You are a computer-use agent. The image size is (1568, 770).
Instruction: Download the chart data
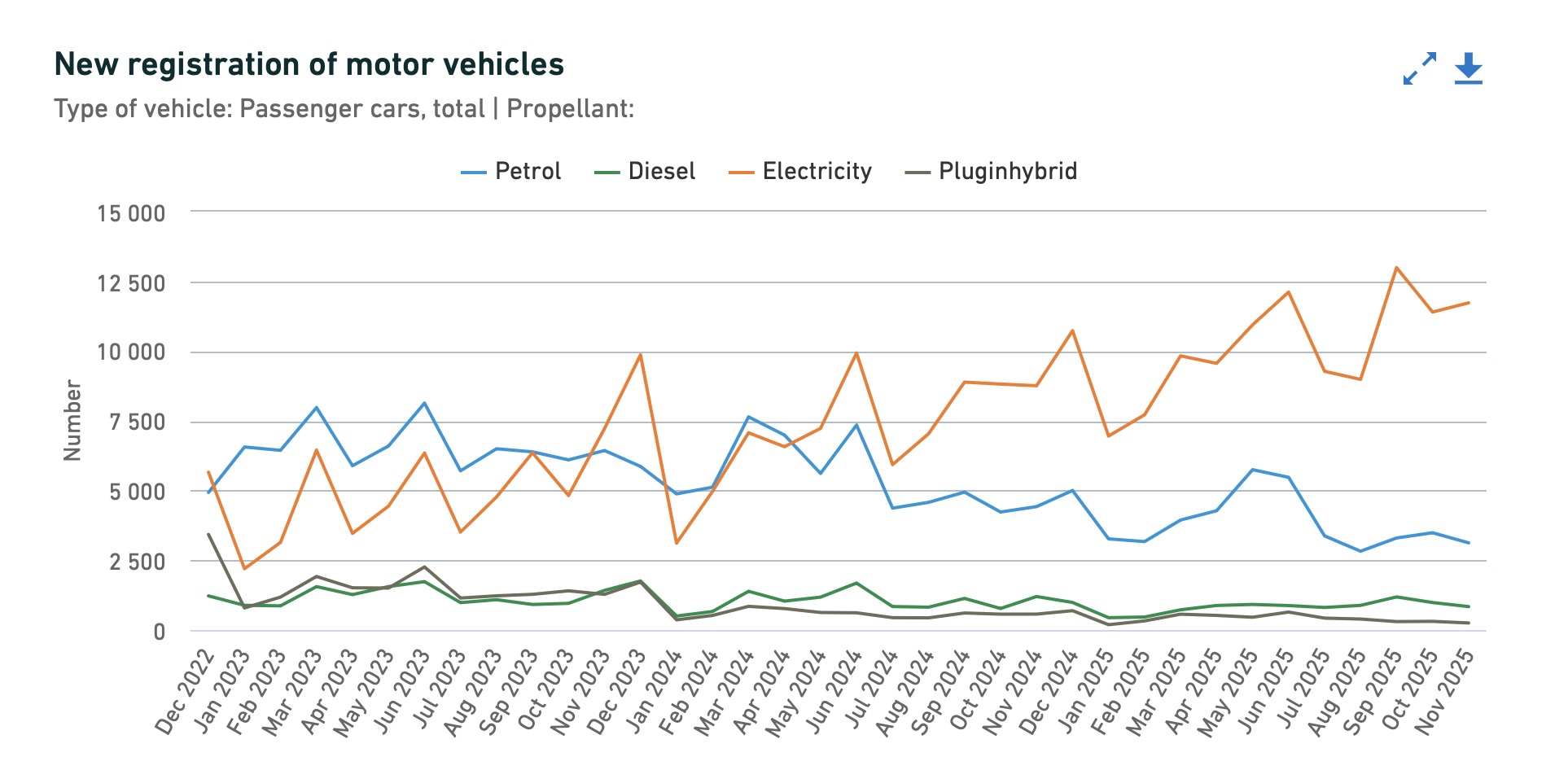[x=1468, y=68]
